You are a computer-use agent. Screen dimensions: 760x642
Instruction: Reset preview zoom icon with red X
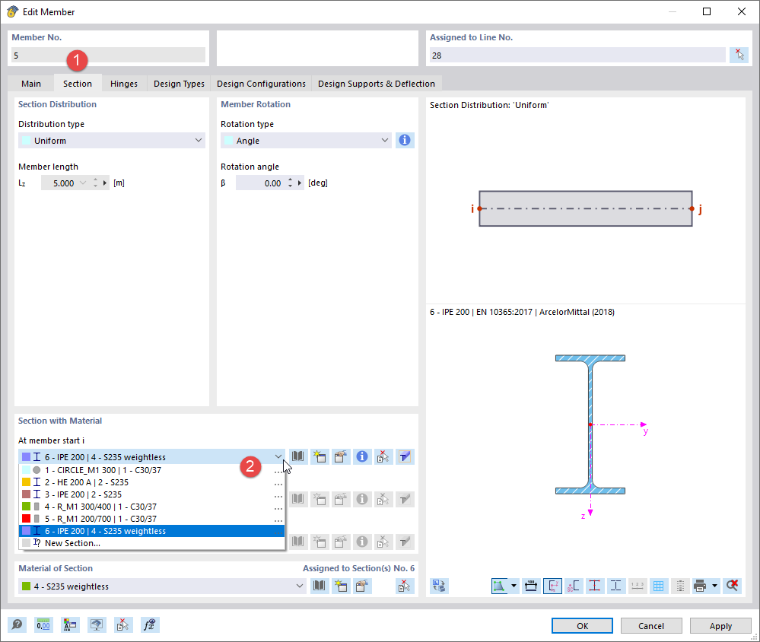pos(732,586)
